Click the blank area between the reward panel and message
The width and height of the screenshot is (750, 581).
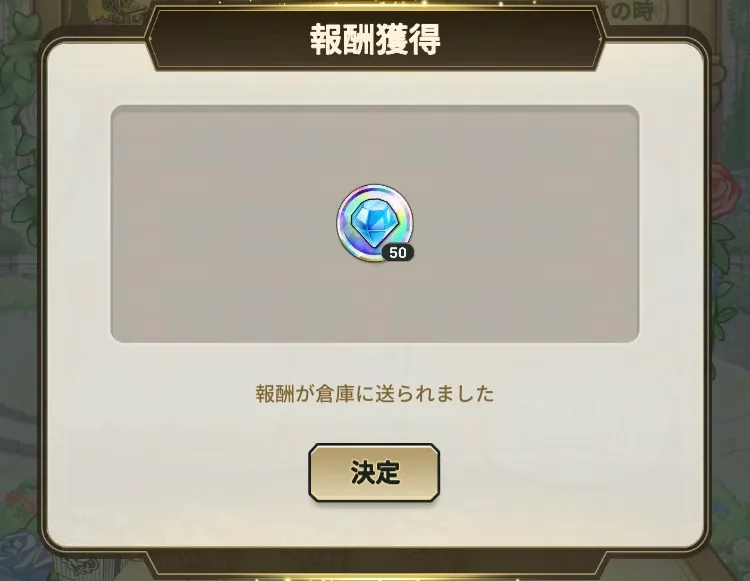point(375,362)
